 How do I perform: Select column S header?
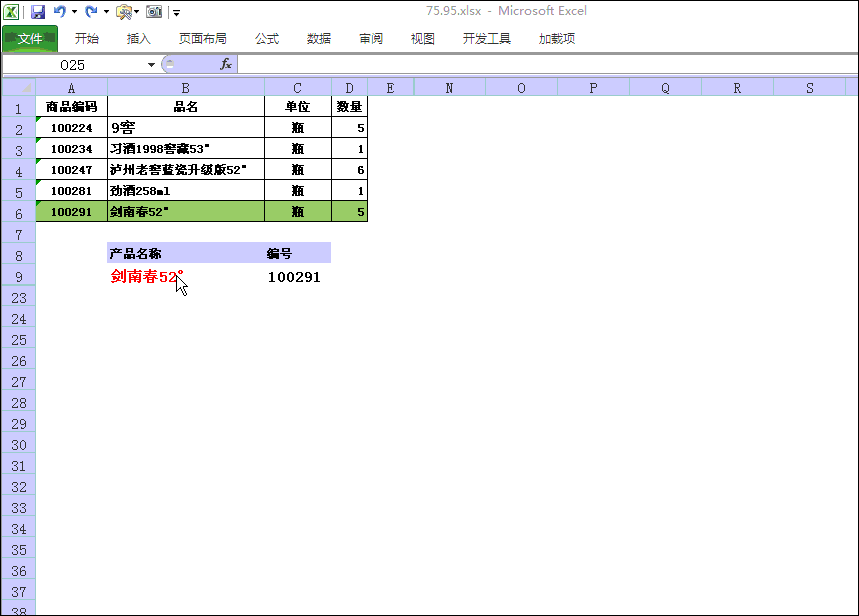tap(810, 88)
